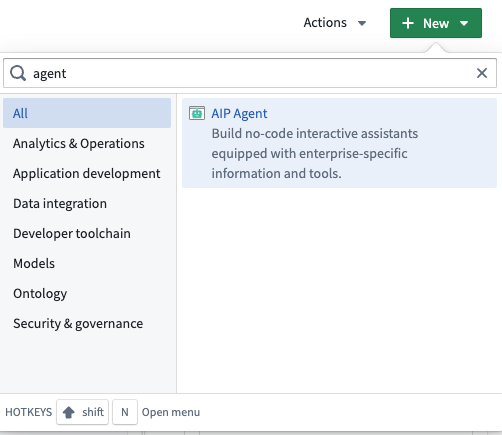
Task: Click the green New button
Action: [x=436, y=23]
